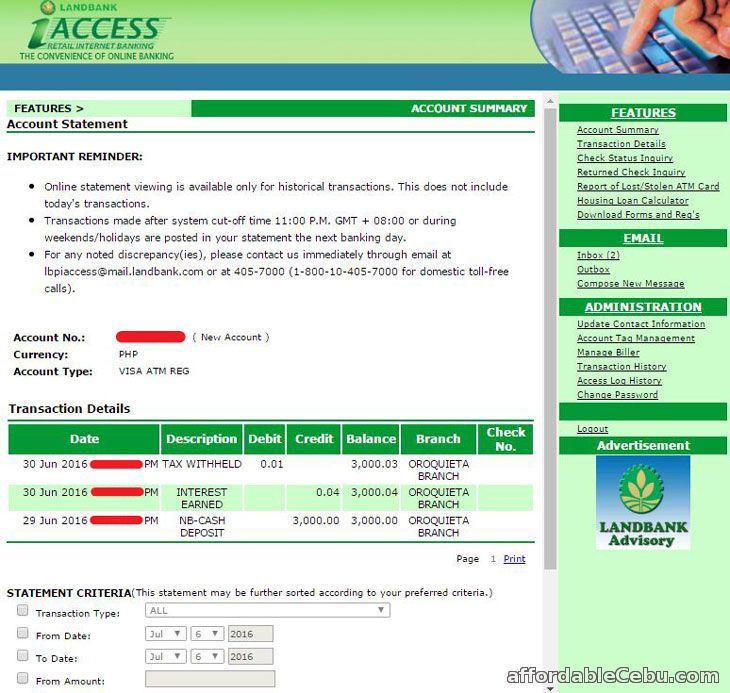730x693 pixels.
Task: Open Report of Lost/Stolen ATM Card
Action: 648,186
